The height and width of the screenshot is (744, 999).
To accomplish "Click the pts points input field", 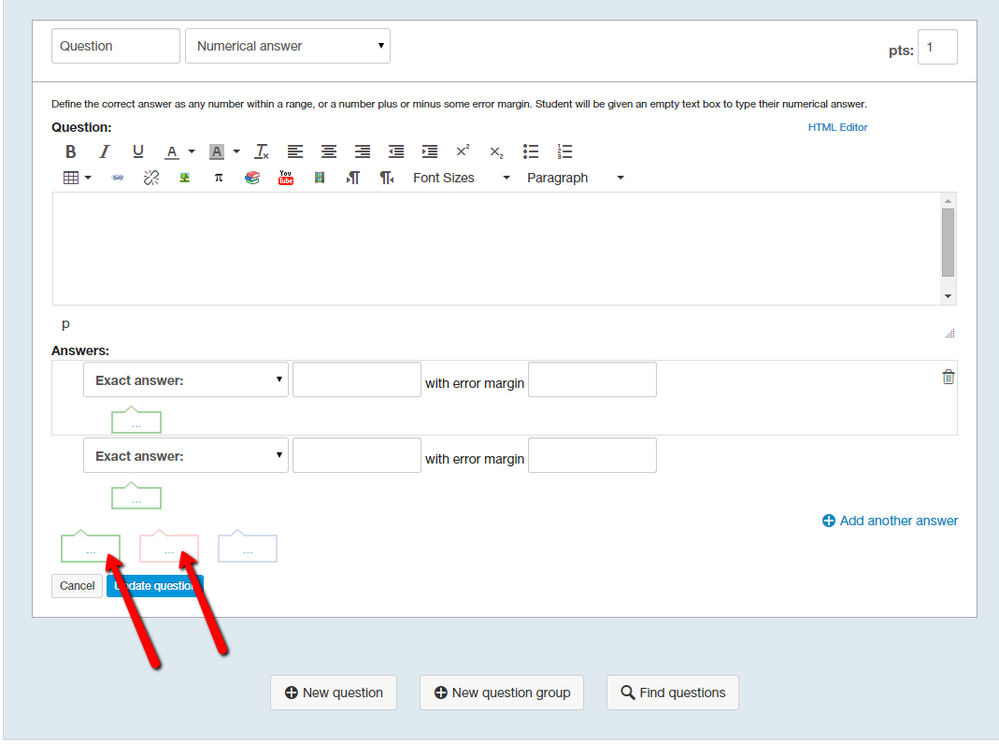I will point(937,47).
